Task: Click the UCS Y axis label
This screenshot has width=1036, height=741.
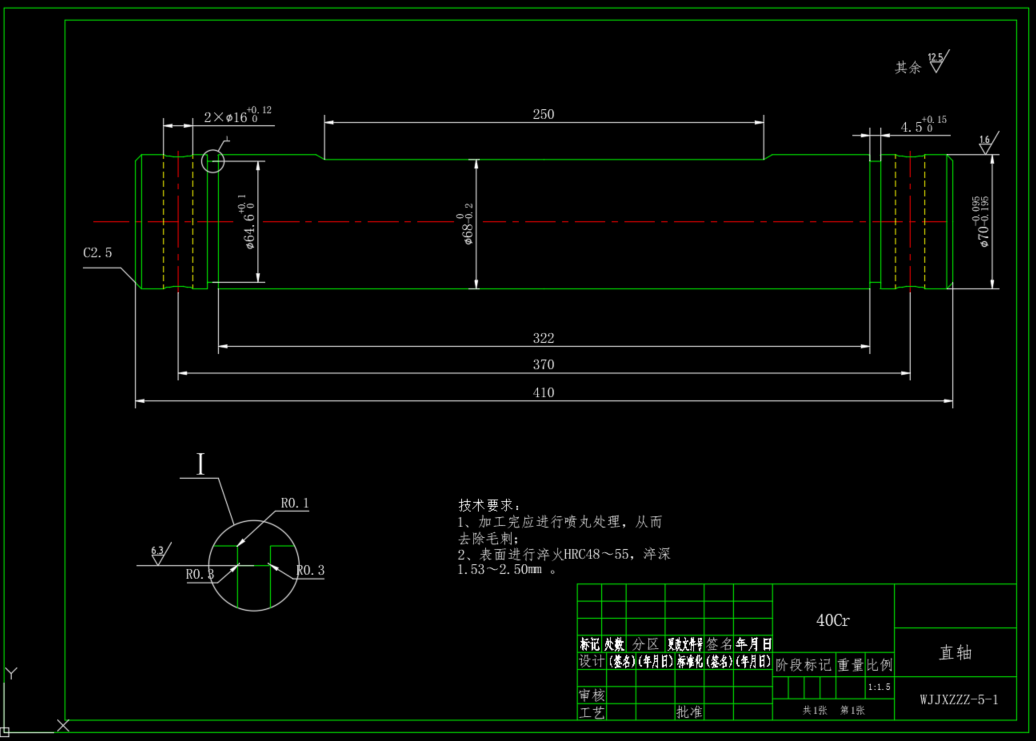Action: tap(11, 674)
